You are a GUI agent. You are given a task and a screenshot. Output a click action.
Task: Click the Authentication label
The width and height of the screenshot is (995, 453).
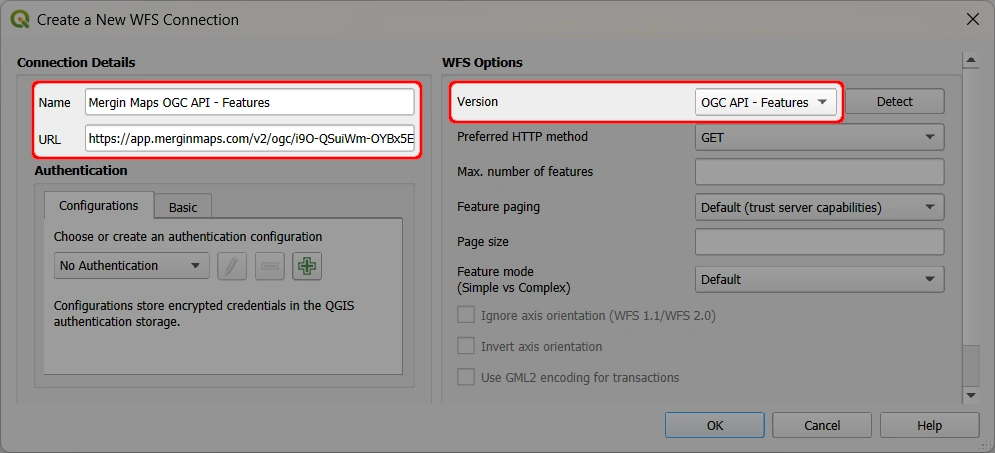pyautogui.click(x=81, y=170)
